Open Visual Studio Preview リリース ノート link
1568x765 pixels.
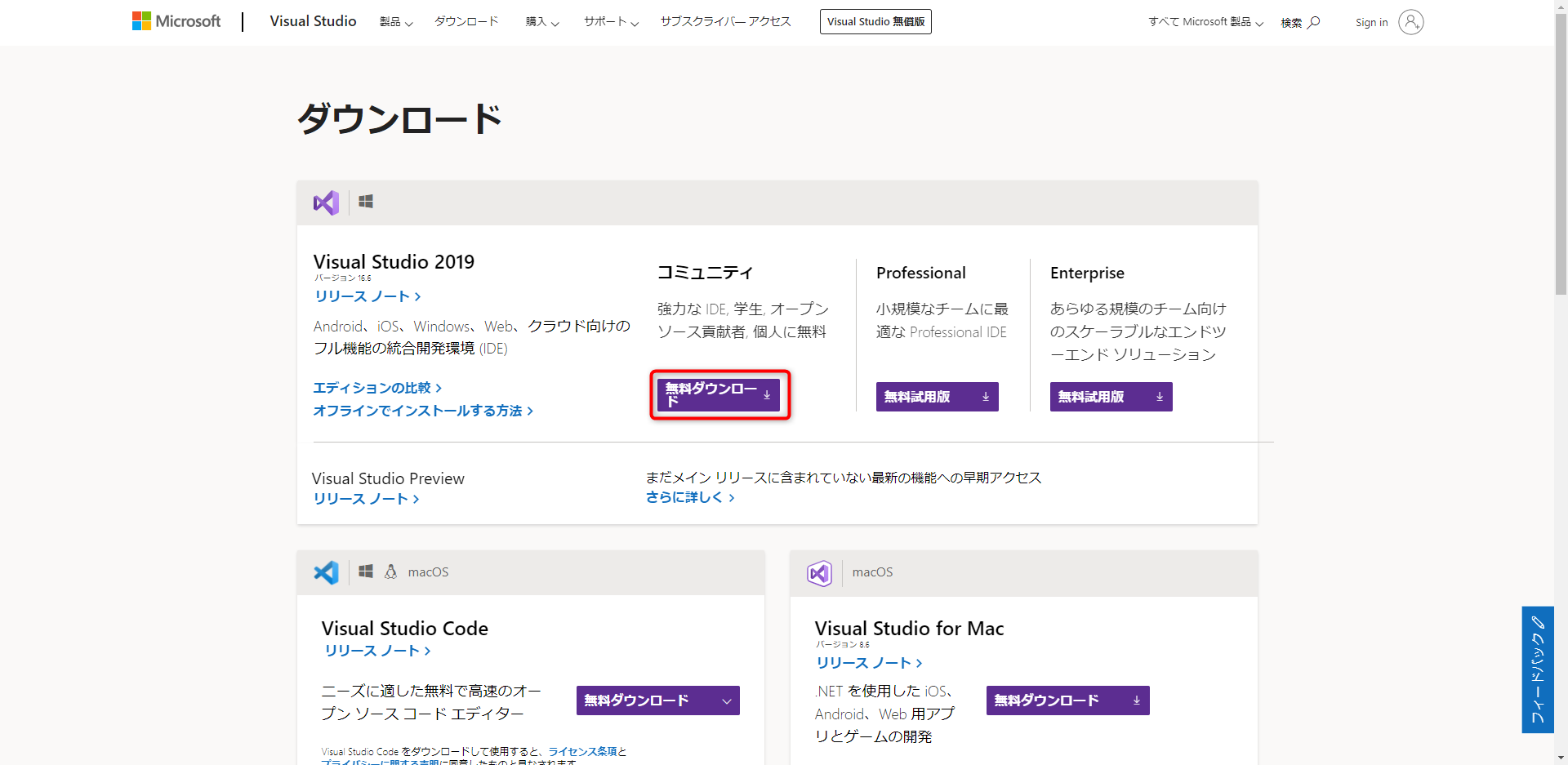tap(366, 499)
